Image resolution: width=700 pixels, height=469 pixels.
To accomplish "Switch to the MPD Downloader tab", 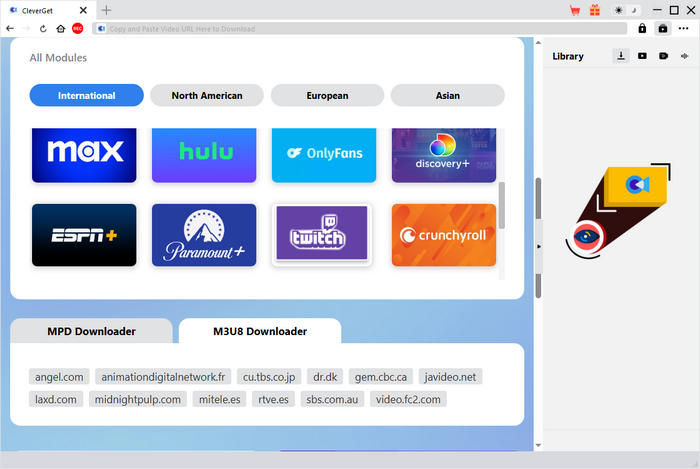I will [92, 331].
